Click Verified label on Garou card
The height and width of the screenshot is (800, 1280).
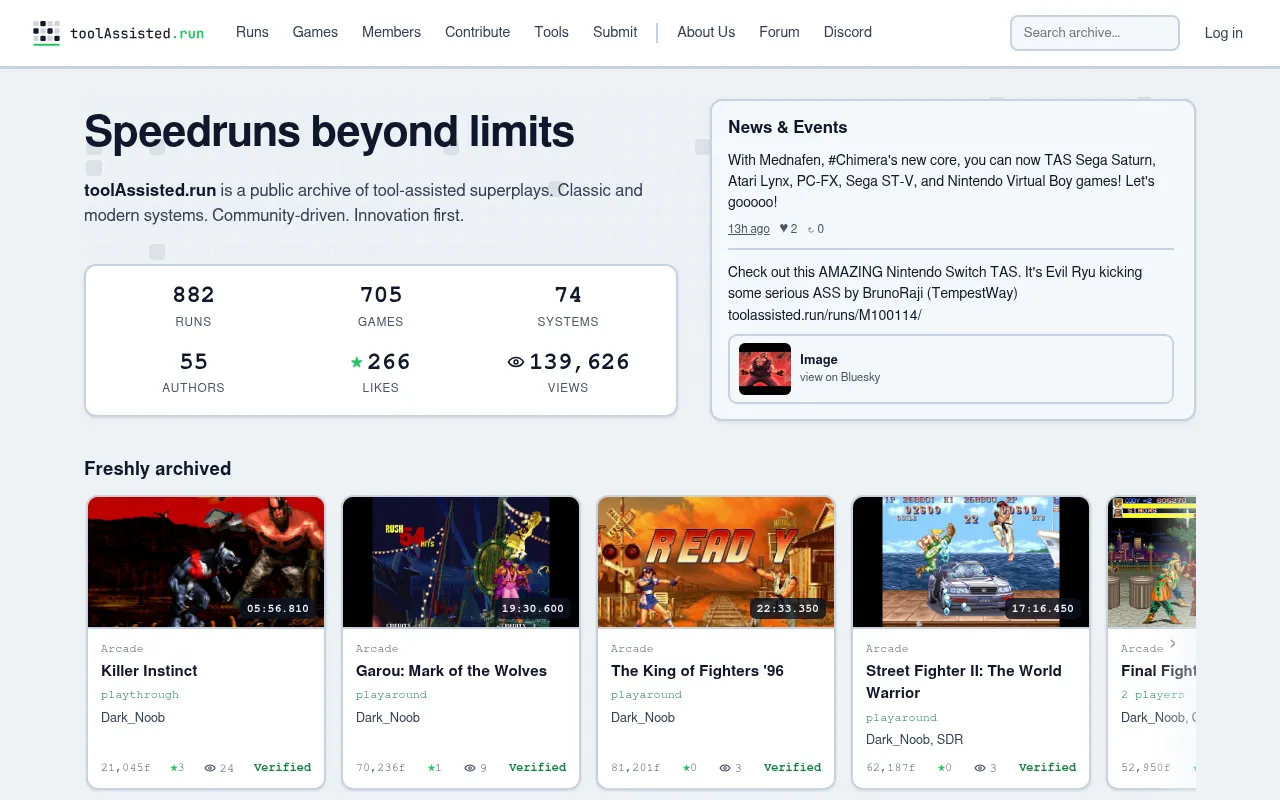[538, 768]
